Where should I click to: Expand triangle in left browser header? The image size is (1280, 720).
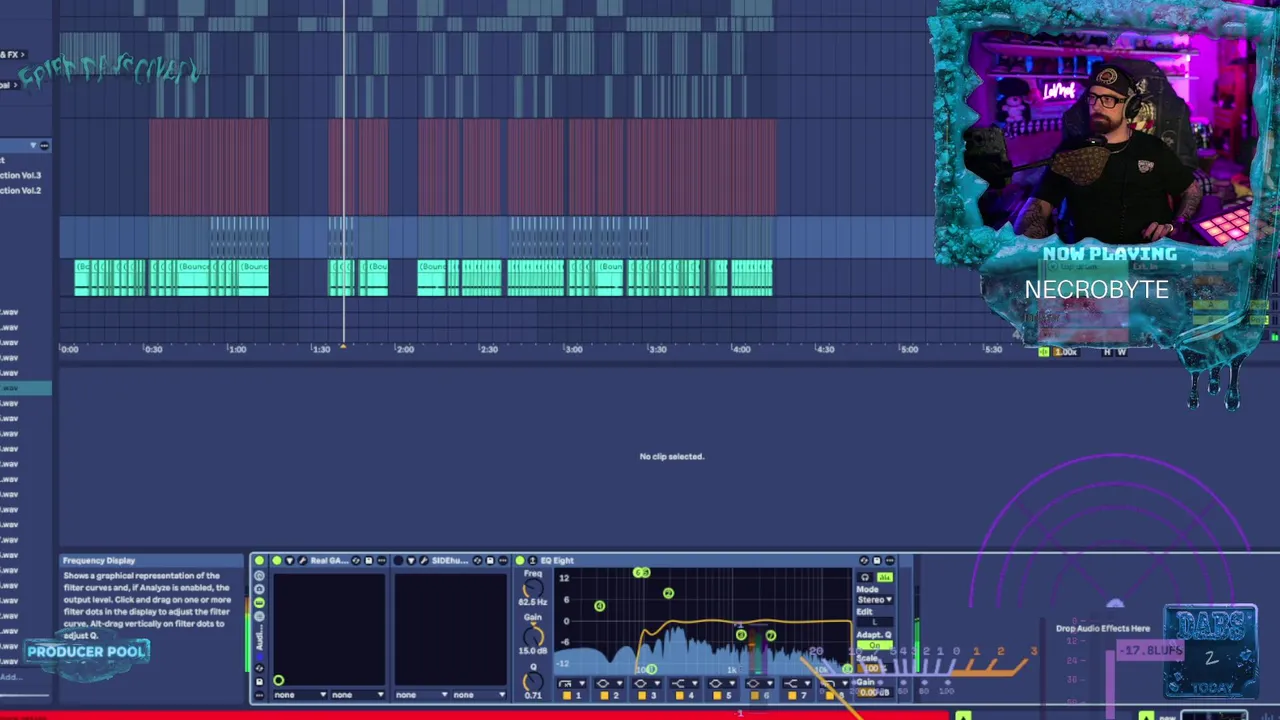coord(33,146)
